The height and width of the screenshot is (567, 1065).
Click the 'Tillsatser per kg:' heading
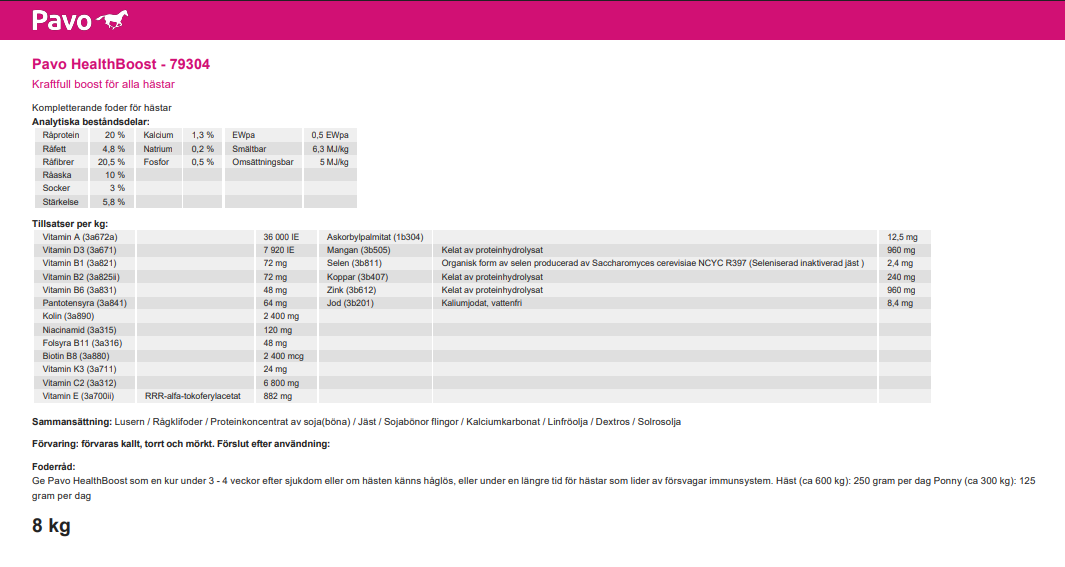(70, 224)
